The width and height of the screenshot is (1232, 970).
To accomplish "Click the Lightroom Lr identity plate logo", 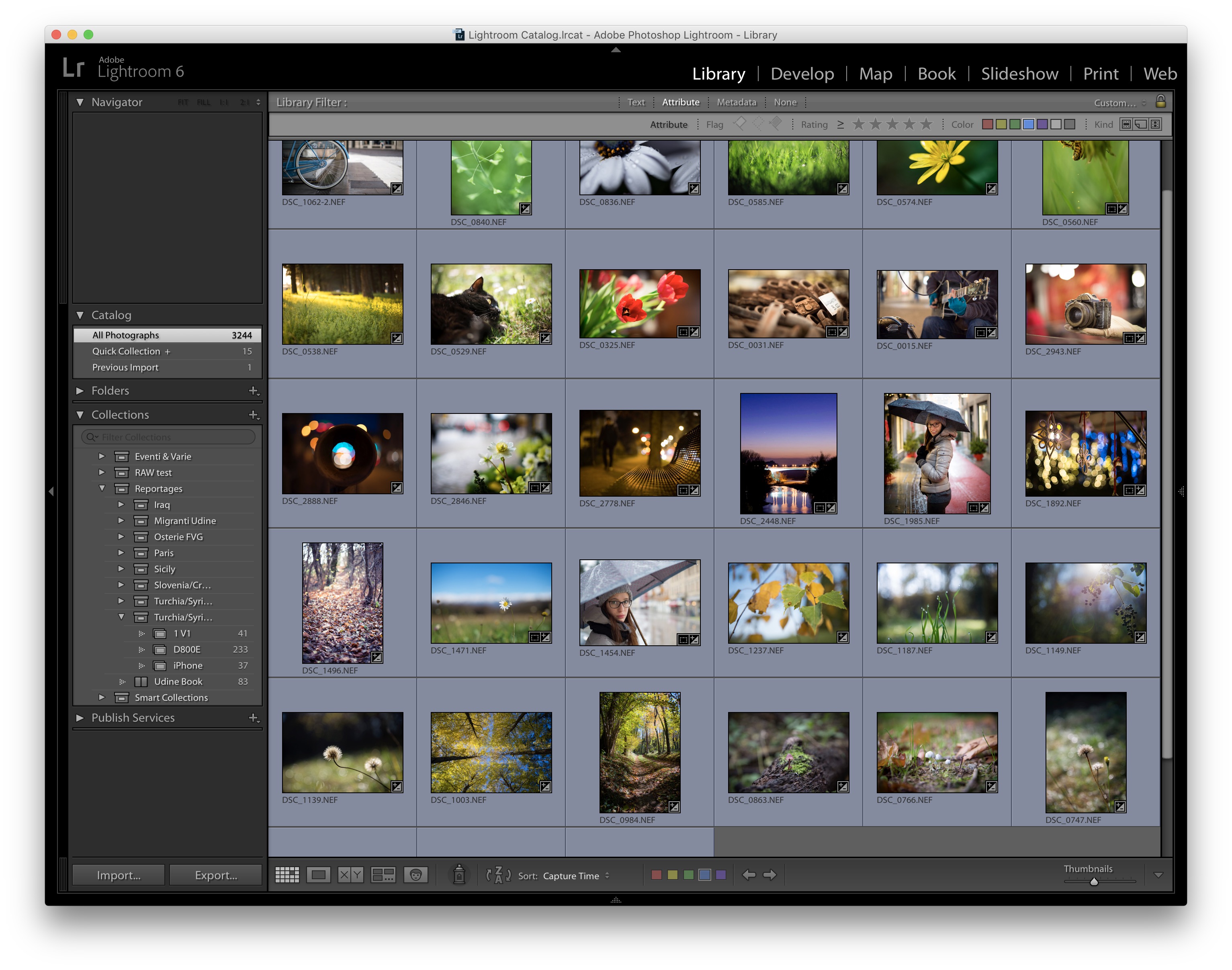I will point(73,68).
